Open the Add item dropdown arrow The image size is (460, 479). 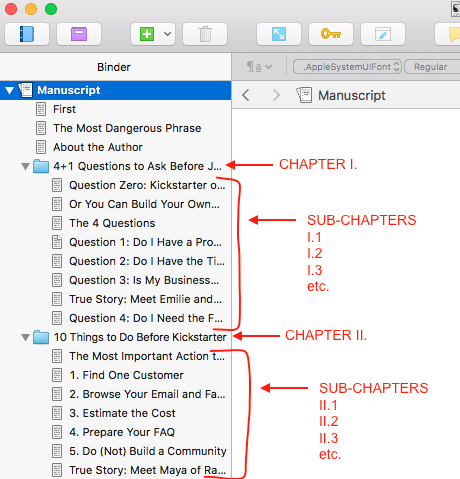click(x=167, y=34)
